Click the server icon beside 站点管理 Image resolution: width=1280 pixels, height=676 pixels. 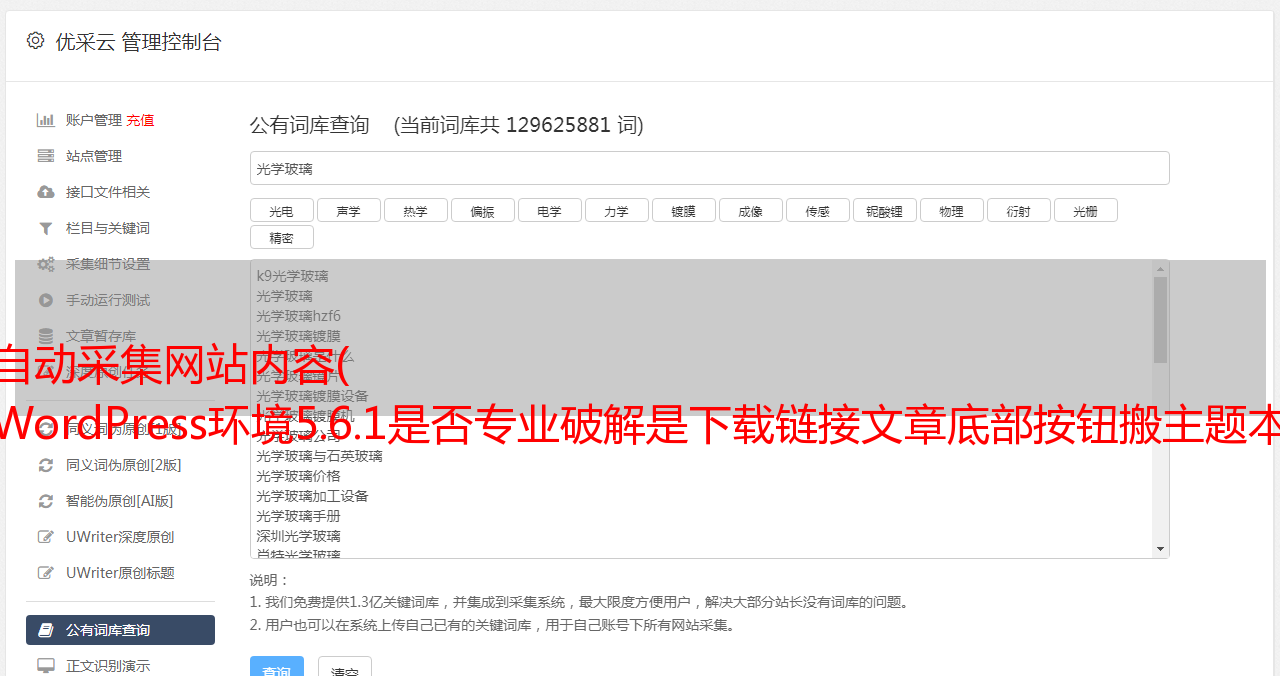pyautogui.click(x=46, y=156)
